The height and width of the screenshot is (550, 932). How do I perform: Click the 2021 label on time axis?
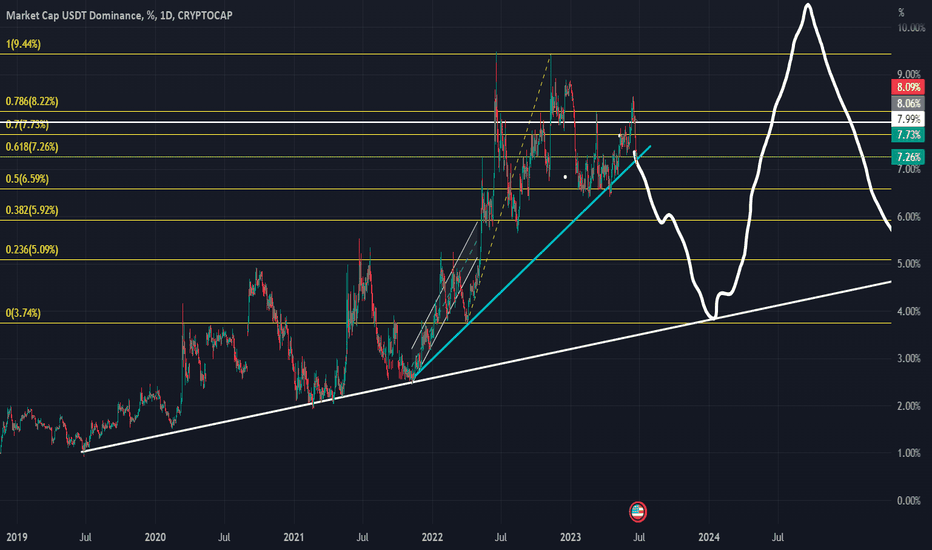294,537
